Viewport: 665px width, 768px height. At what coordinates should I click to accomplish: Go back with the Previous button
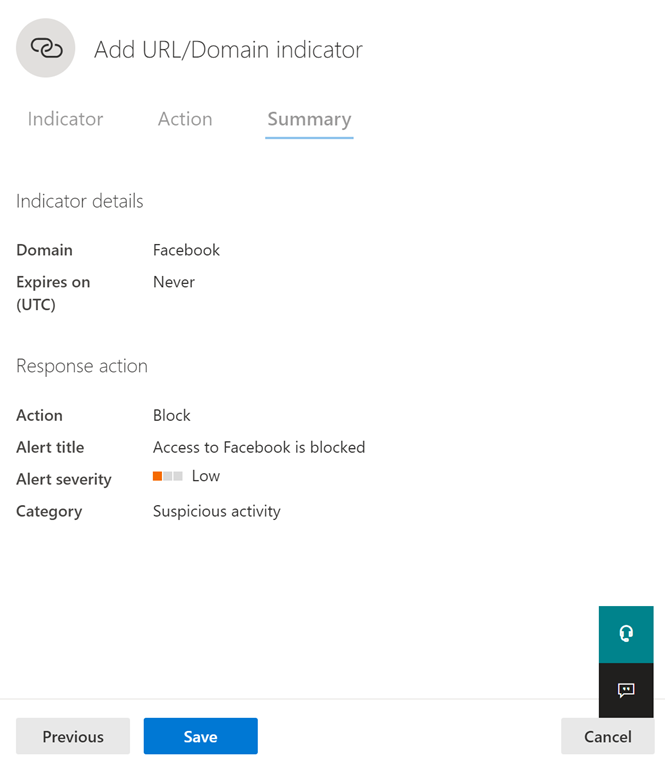click(73, 736)
